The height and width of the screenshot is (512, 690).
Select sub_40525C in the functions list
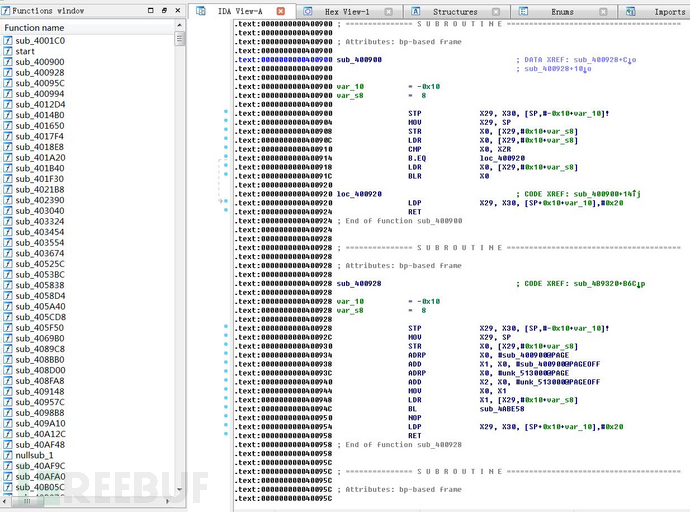click(40, 263)
